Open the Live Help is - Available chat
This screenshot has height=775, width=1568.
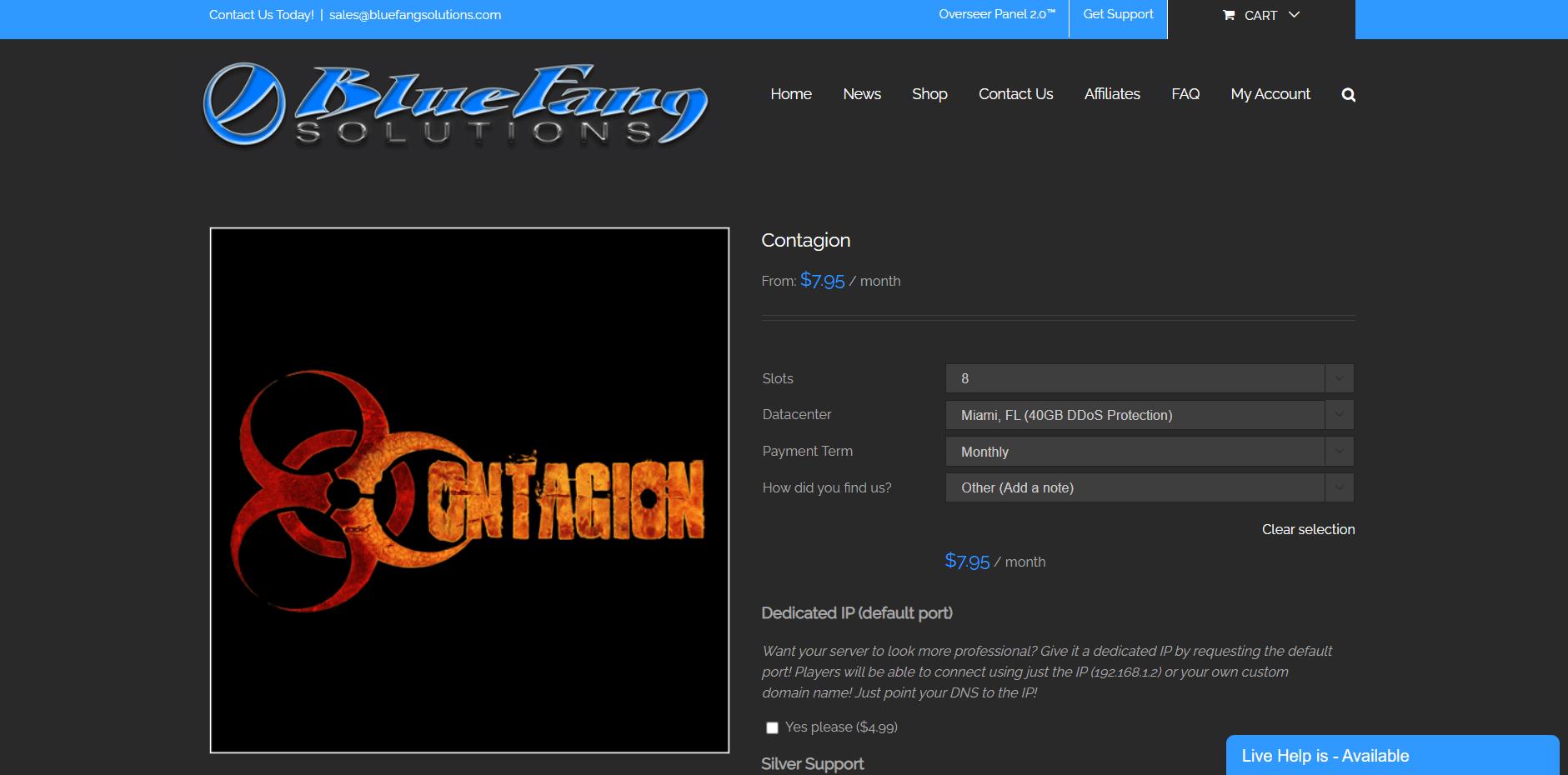1392,755
